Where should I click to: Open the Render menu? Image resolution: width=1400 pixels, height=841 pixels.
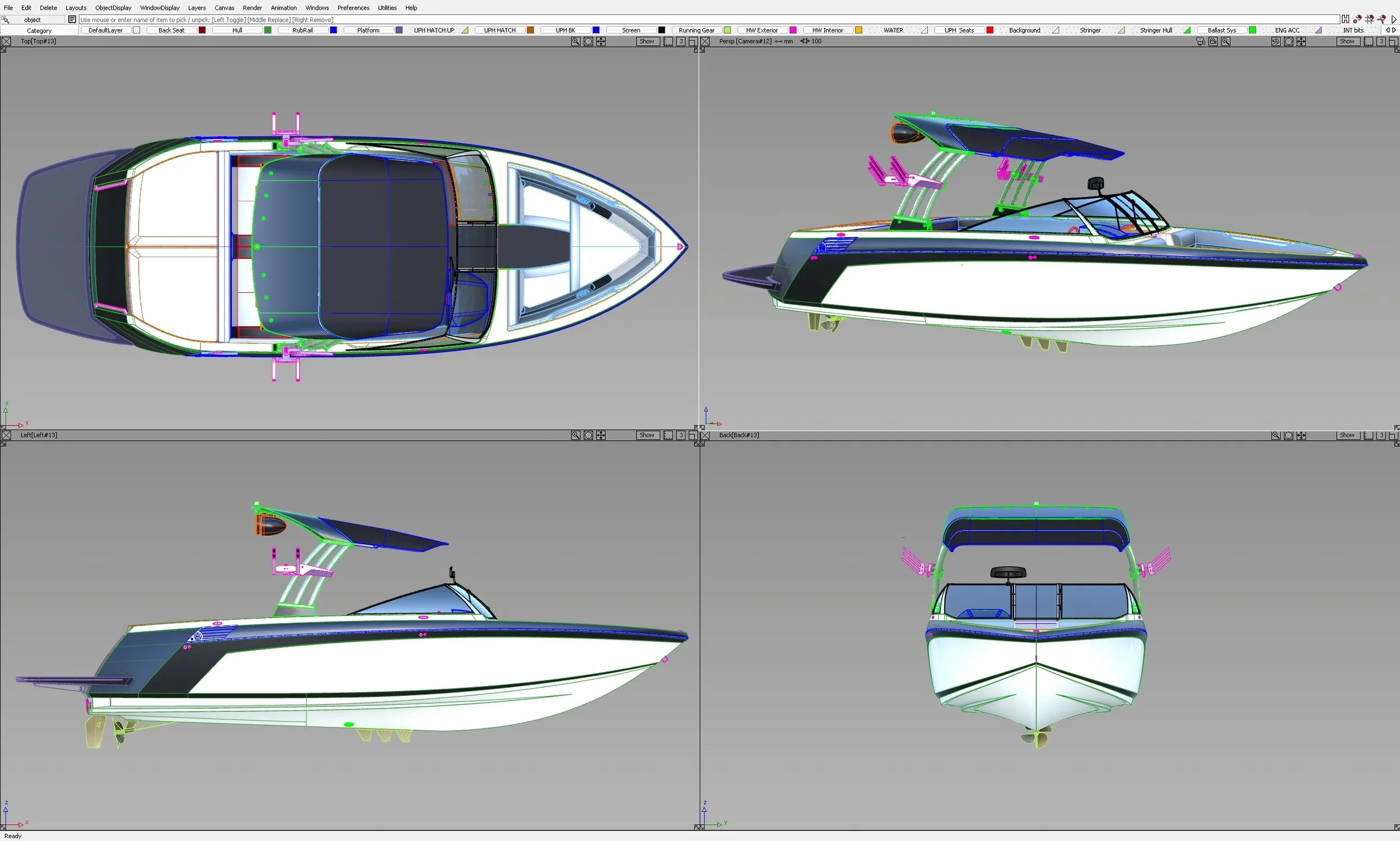coord(252,8)
